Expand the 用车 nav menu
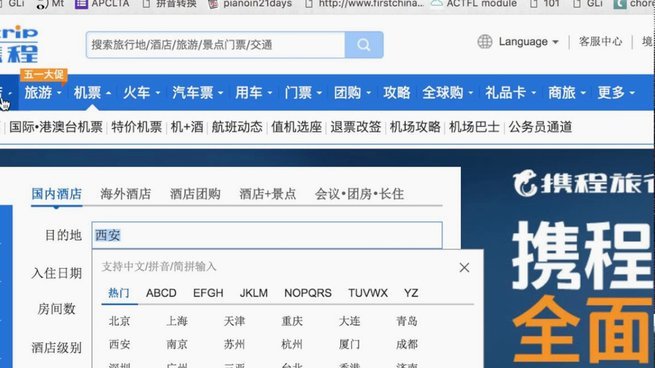 (253, 93)
